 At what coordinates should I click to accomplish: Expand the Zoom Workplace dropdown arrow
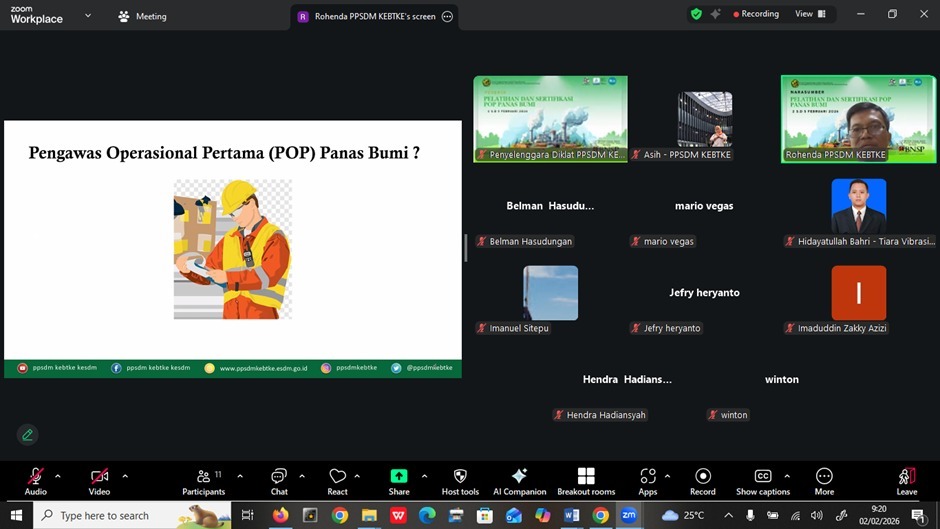(x=88, y=16)
